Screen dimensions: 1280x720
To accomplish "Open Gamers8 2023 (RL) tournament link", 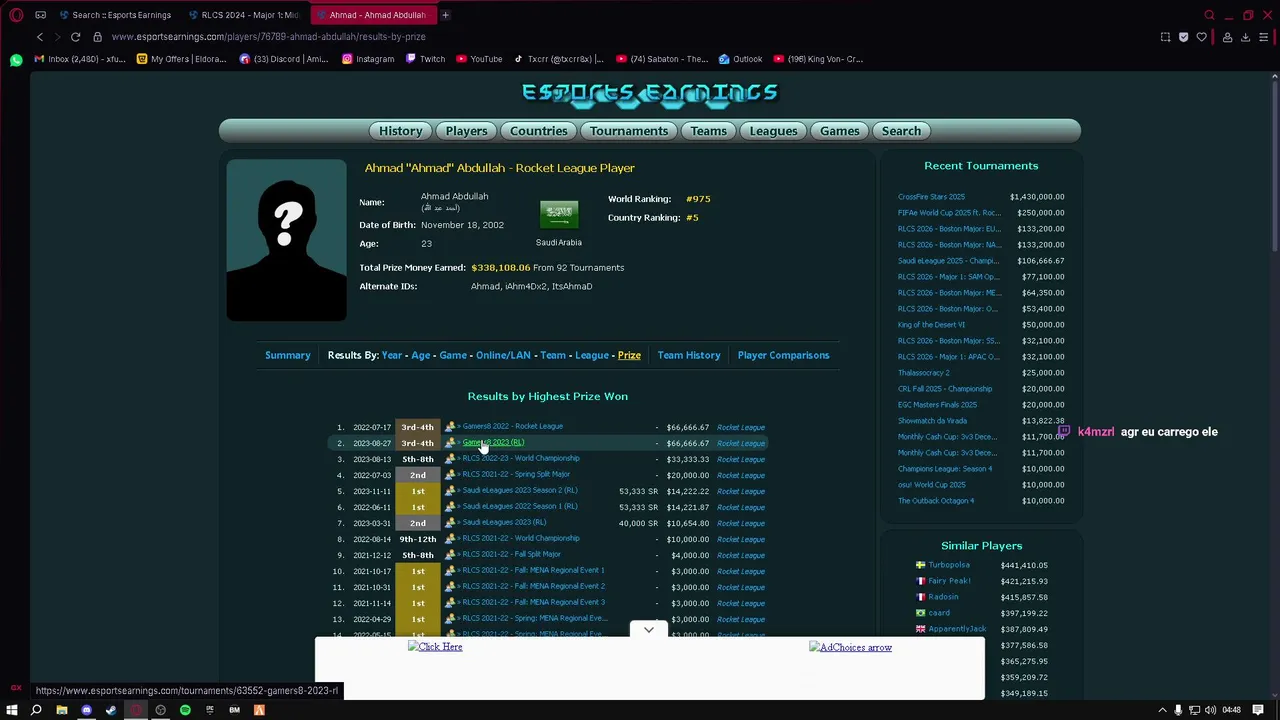I will [x=493, y=442].
